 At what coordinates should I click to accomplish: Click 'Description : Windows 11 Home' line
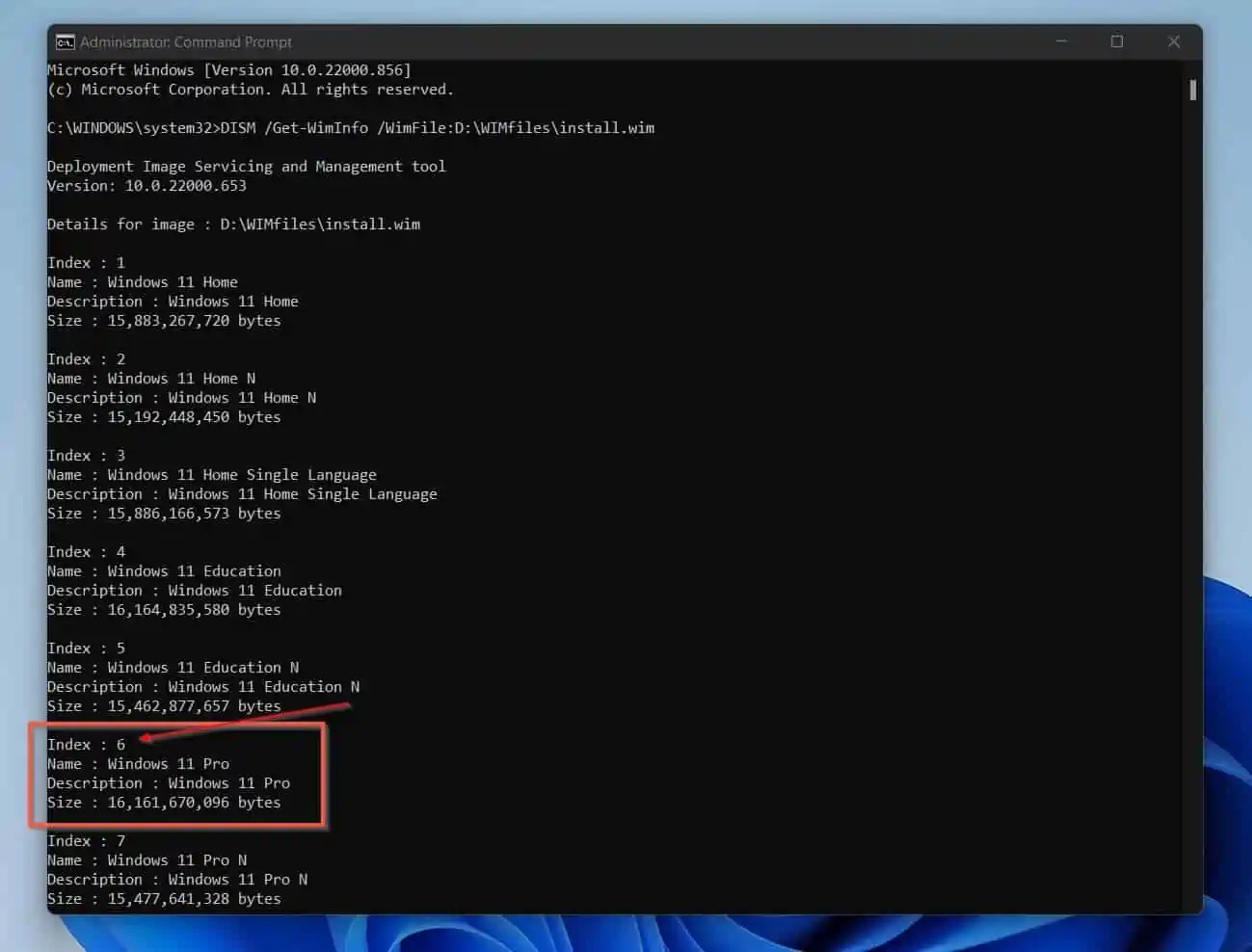point(173,302)
